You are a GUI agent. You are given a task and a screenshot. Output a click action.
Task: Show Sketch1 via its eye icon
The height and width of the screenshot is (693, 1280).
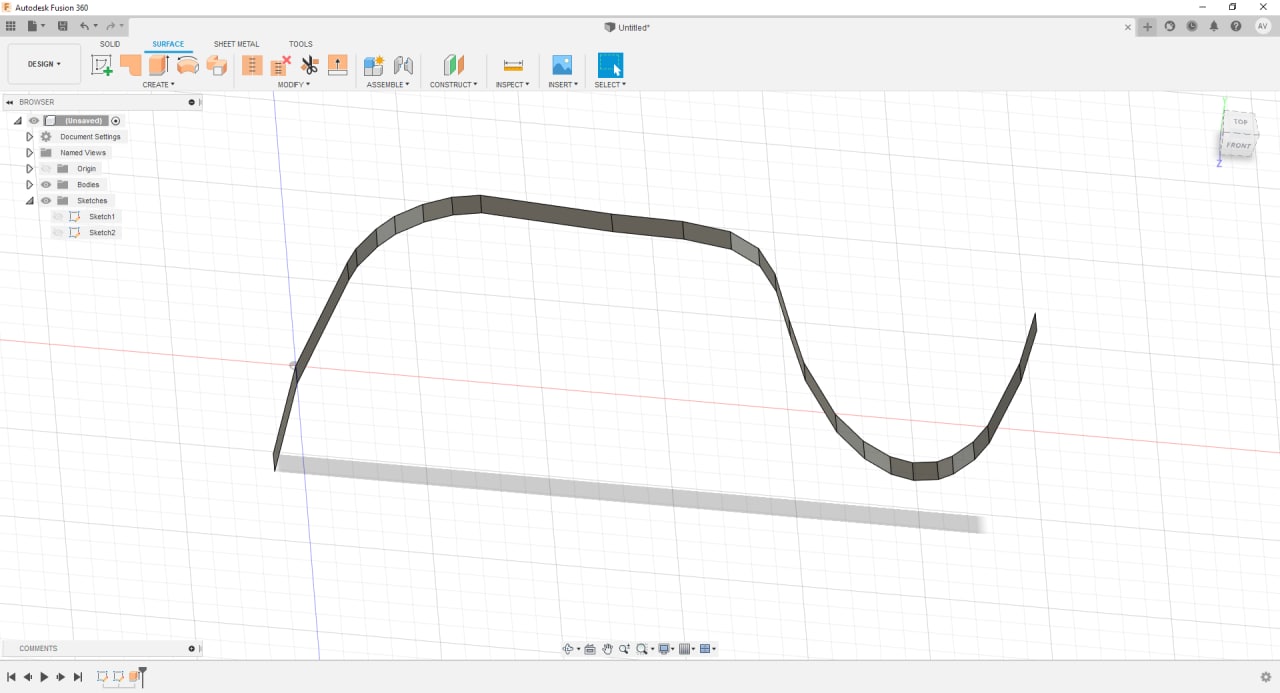tap(58, 217)
